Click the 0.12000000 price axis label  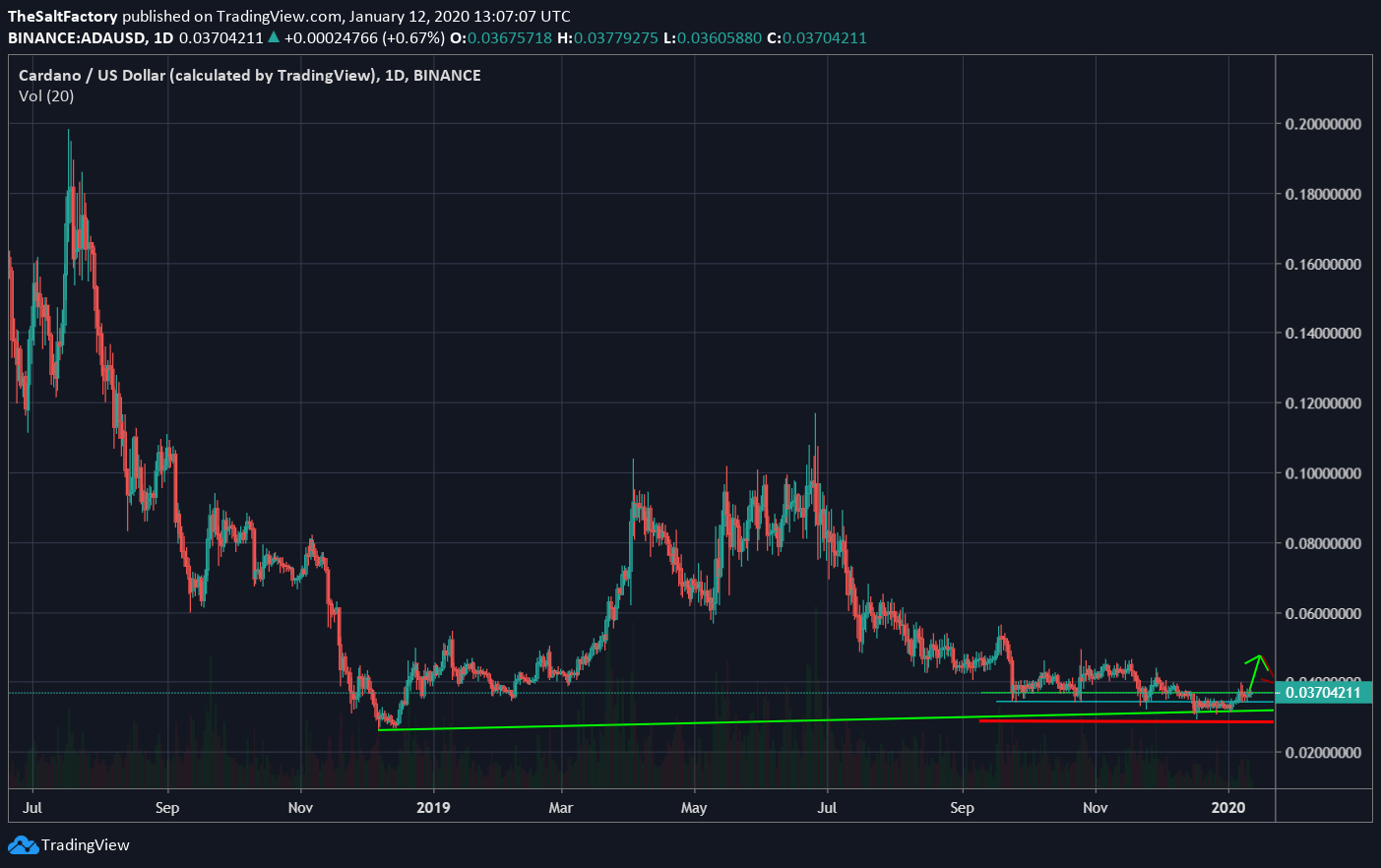(1324, 403)
